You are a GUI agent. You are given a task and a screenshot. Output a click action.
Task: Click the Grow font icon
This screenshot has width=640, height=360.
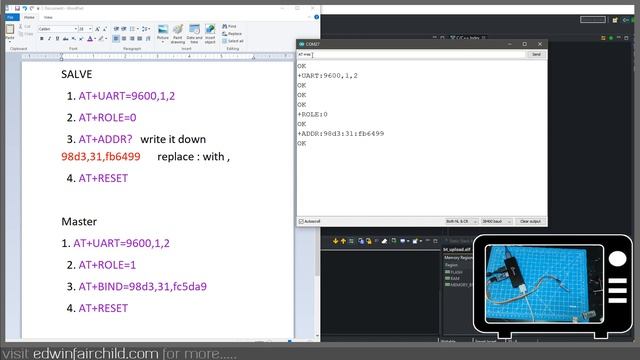98,29
